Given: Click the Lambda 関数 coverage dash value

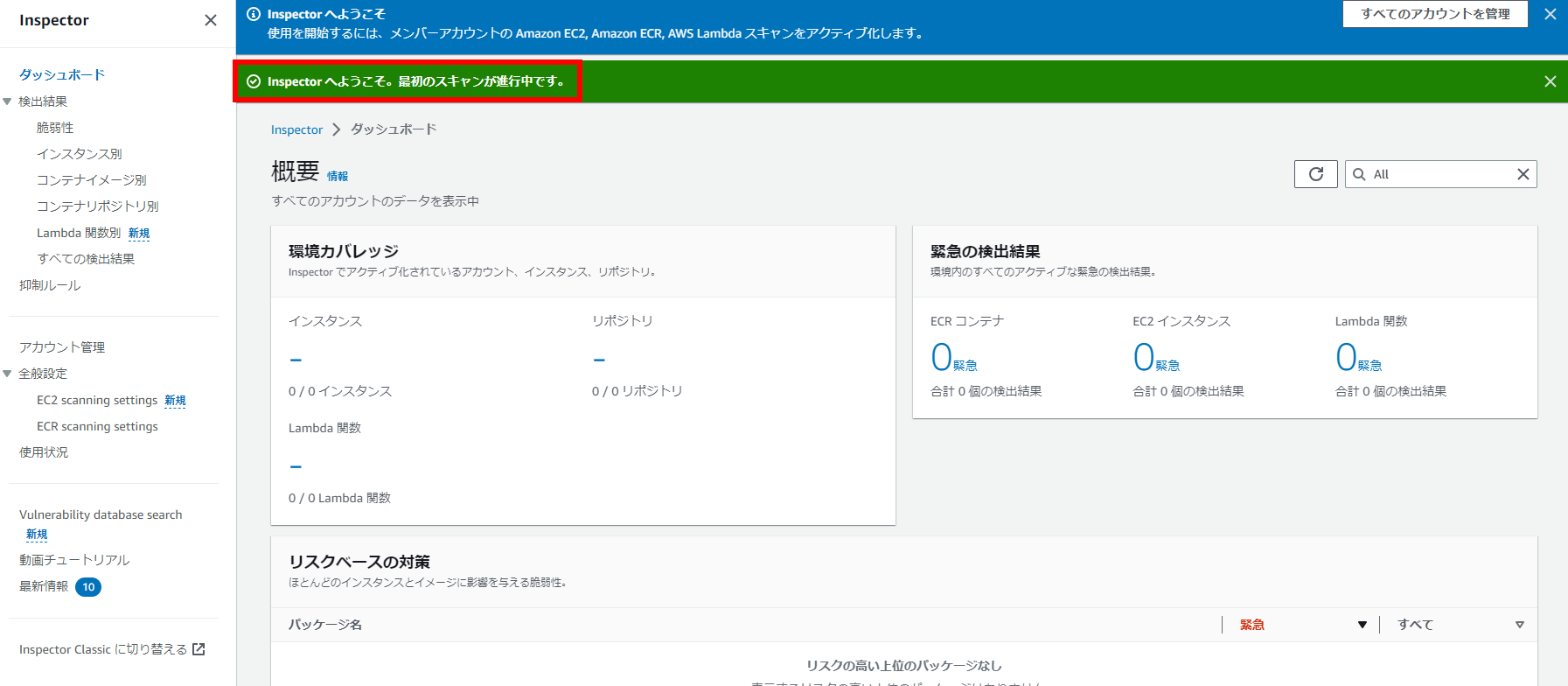Looking at the screenshot, I should pyautogui.click(x=296, y=466).
